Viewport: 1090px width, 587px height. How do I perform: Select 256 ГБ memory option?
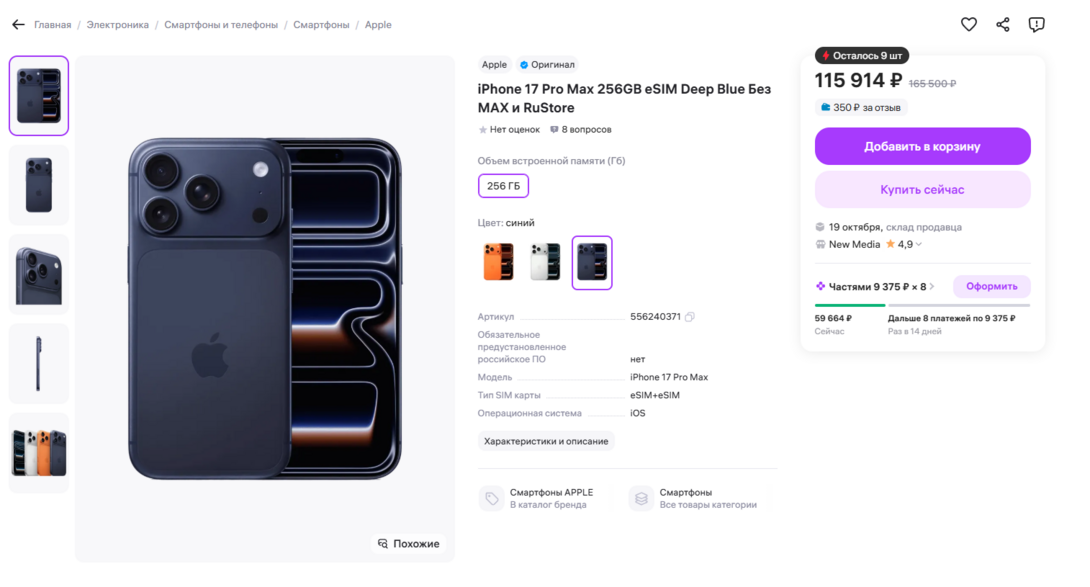point(503,186)
